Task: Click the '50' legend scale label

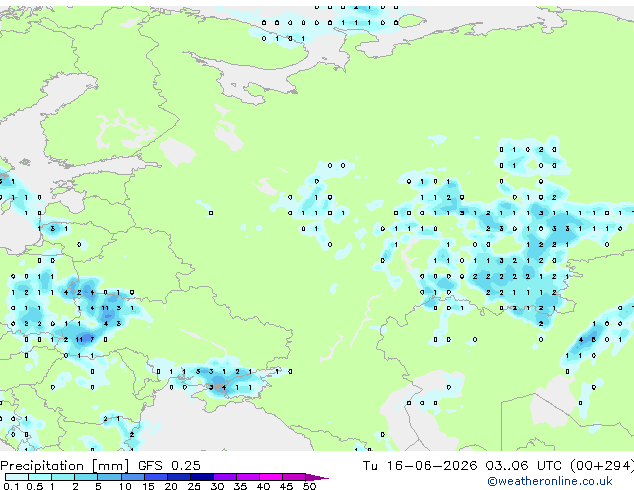Action: tap(309, 486)
